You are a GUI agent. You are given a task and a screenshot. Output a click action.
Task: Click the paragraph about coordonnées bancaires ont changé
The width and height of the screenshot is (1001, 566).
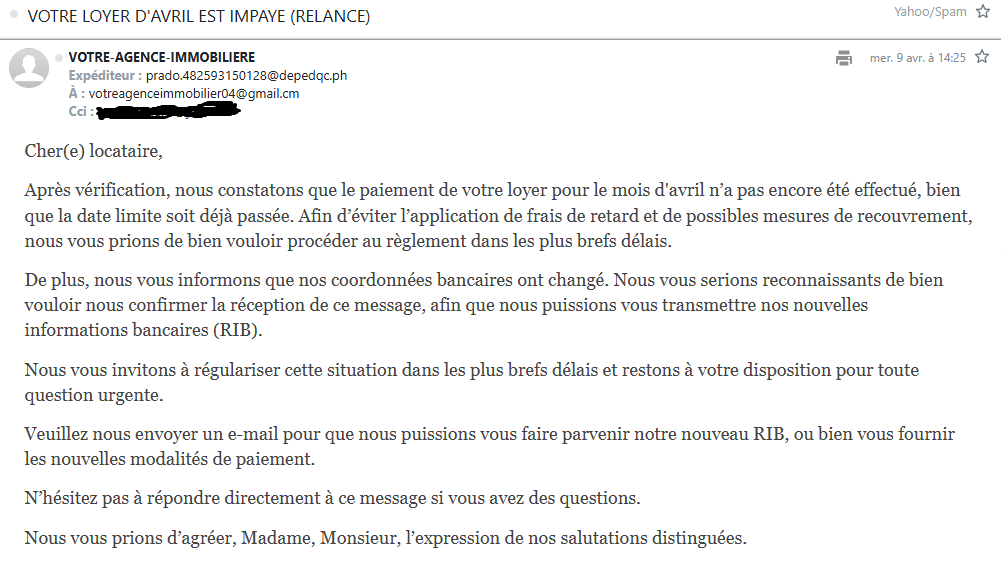[484, 305]
